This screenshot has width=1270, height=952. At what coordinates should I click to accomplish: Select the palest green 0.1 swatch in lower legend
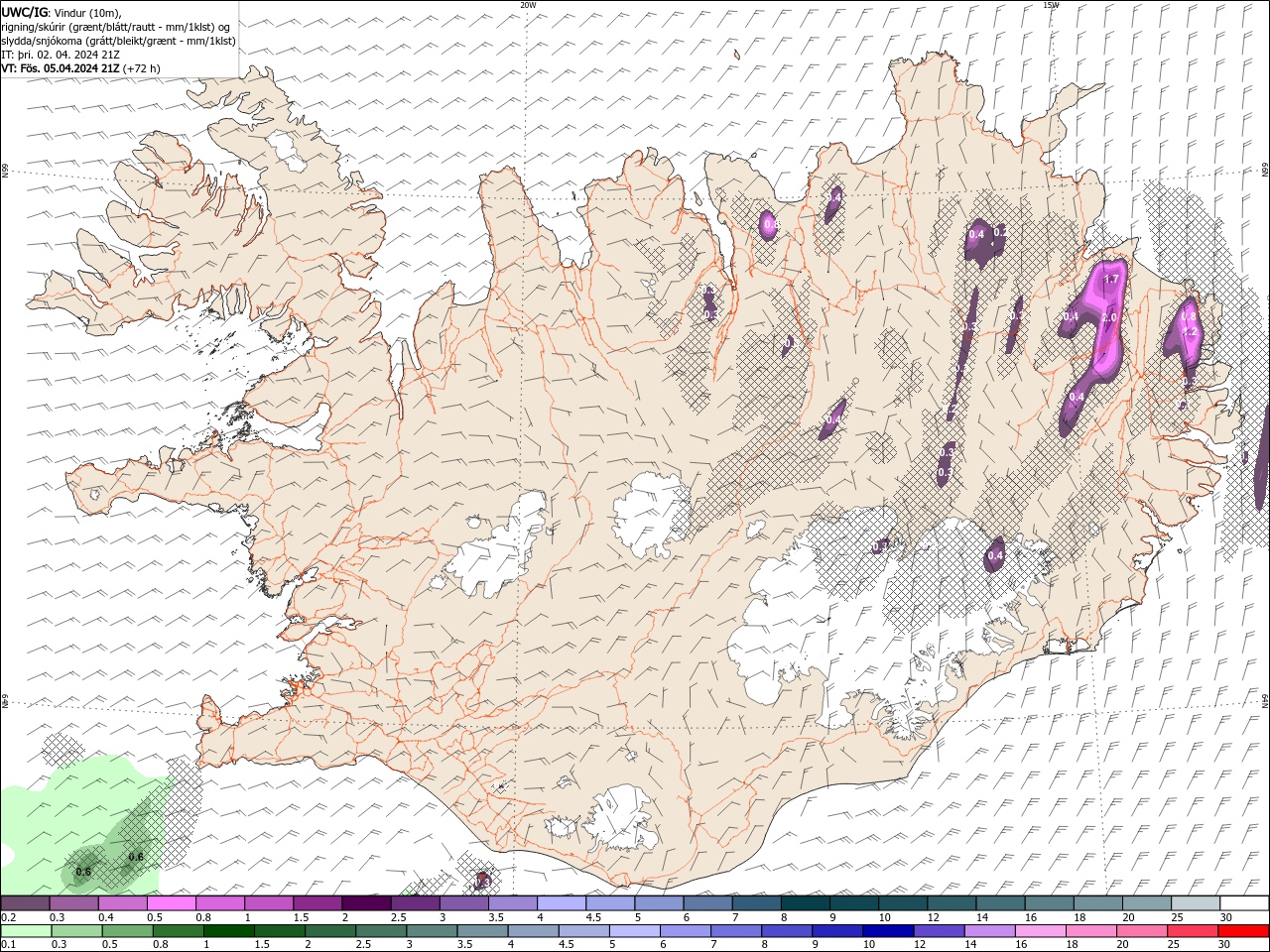26,931
